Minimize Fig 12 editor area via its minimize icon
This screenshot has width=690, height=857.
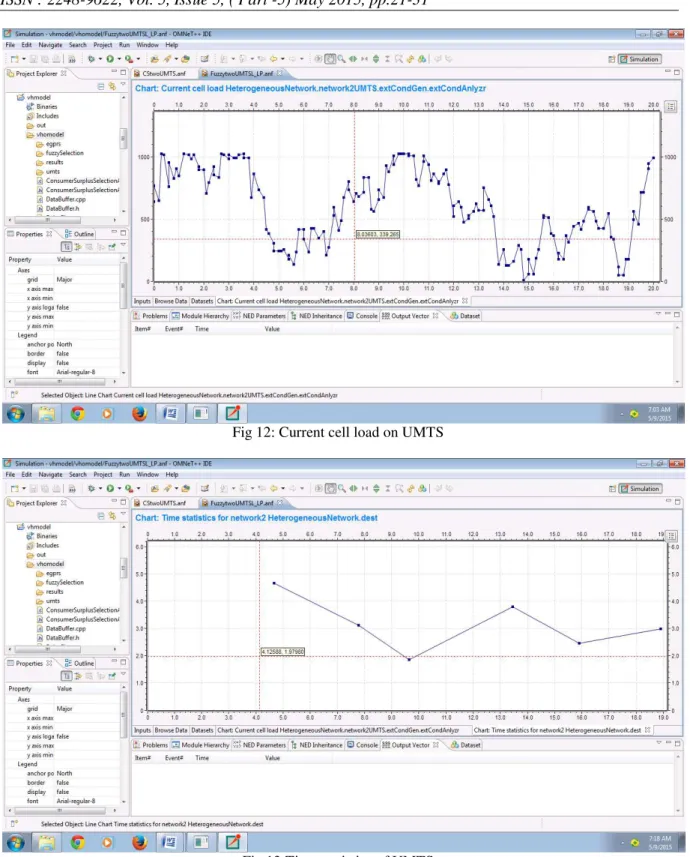(x=668, y=72)
